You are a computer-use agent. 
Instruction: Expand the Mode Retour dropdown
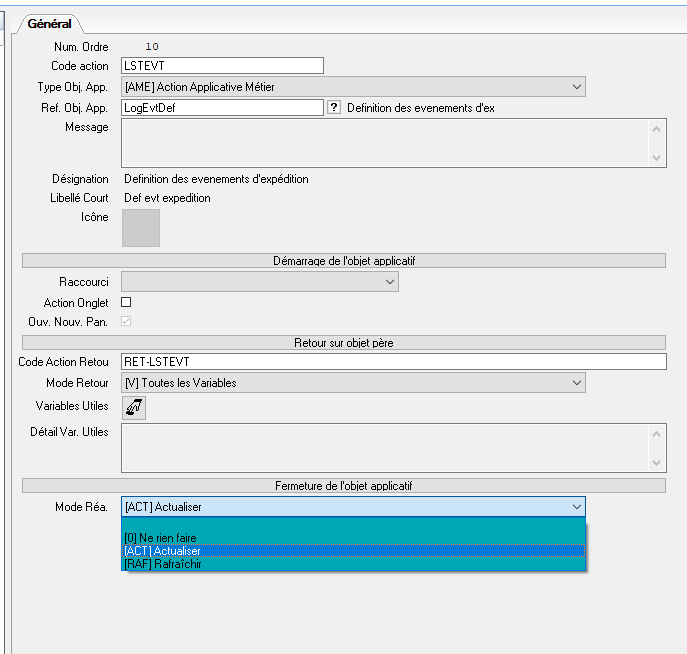point(576,382)
